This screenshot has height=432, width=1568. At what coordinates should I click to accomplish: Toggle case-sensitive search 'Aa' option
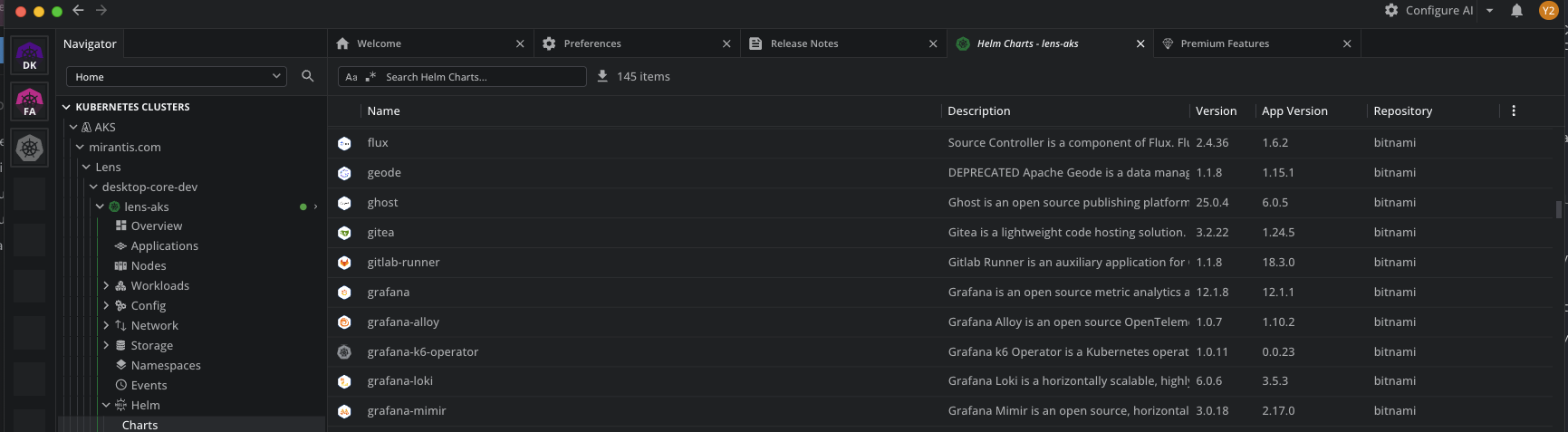point(351,77)
